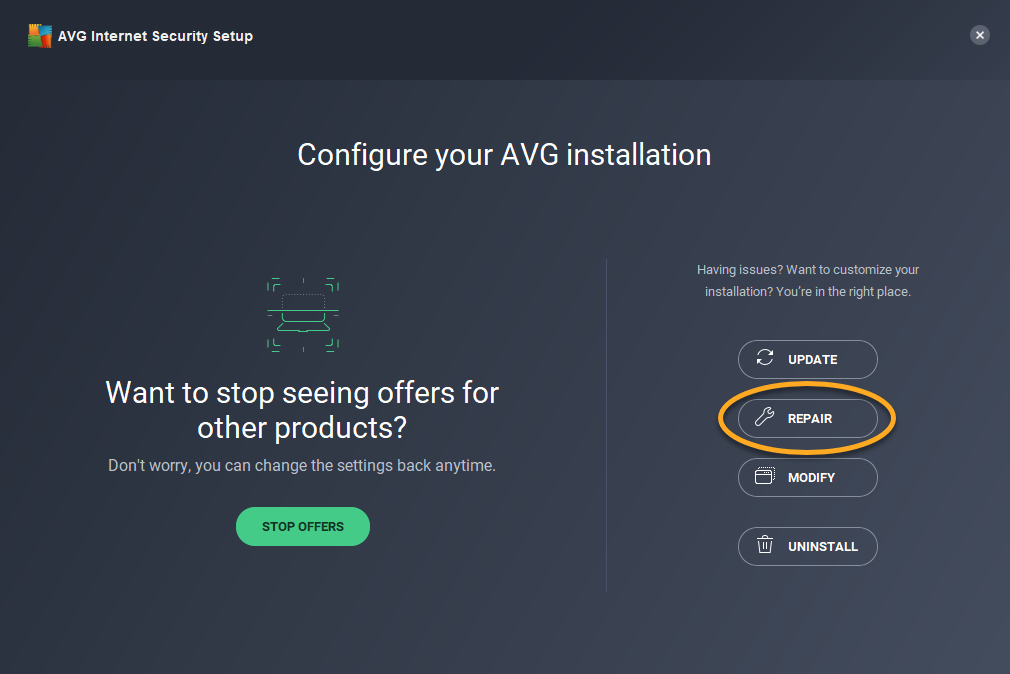1010x674 pixels.
Task: Select the REPAIR button text
Action: [810, 419]
